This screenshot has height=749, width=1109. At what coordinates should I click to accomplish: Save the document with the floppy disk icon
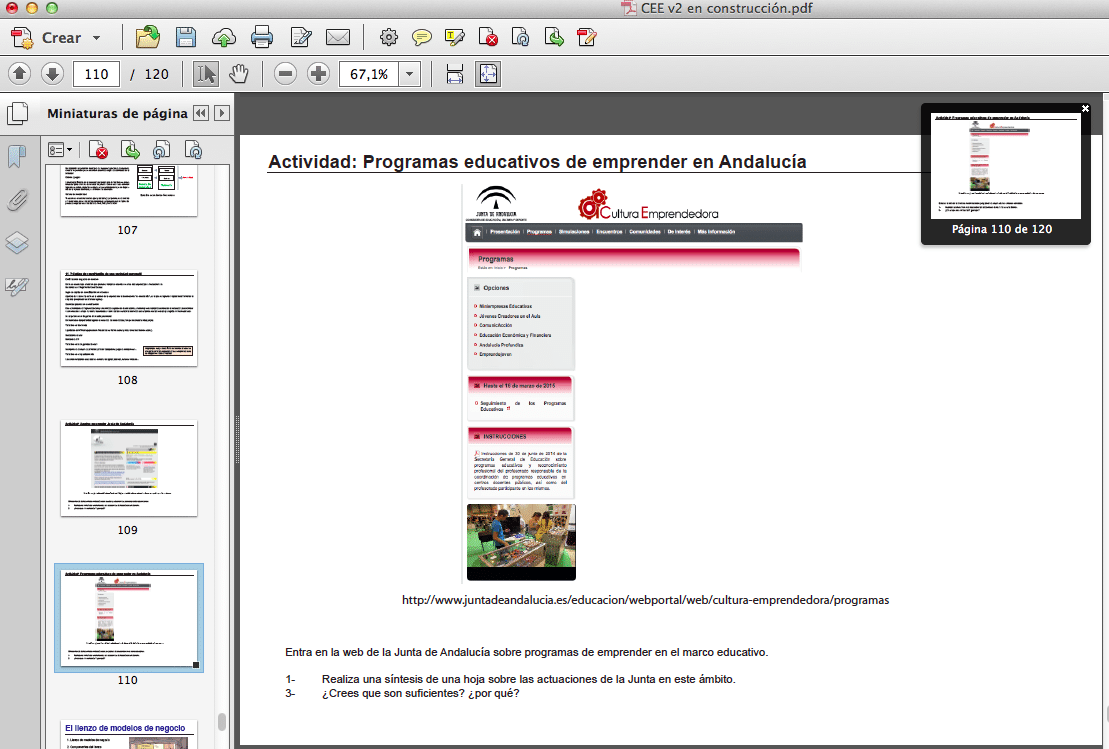point(186,38)
